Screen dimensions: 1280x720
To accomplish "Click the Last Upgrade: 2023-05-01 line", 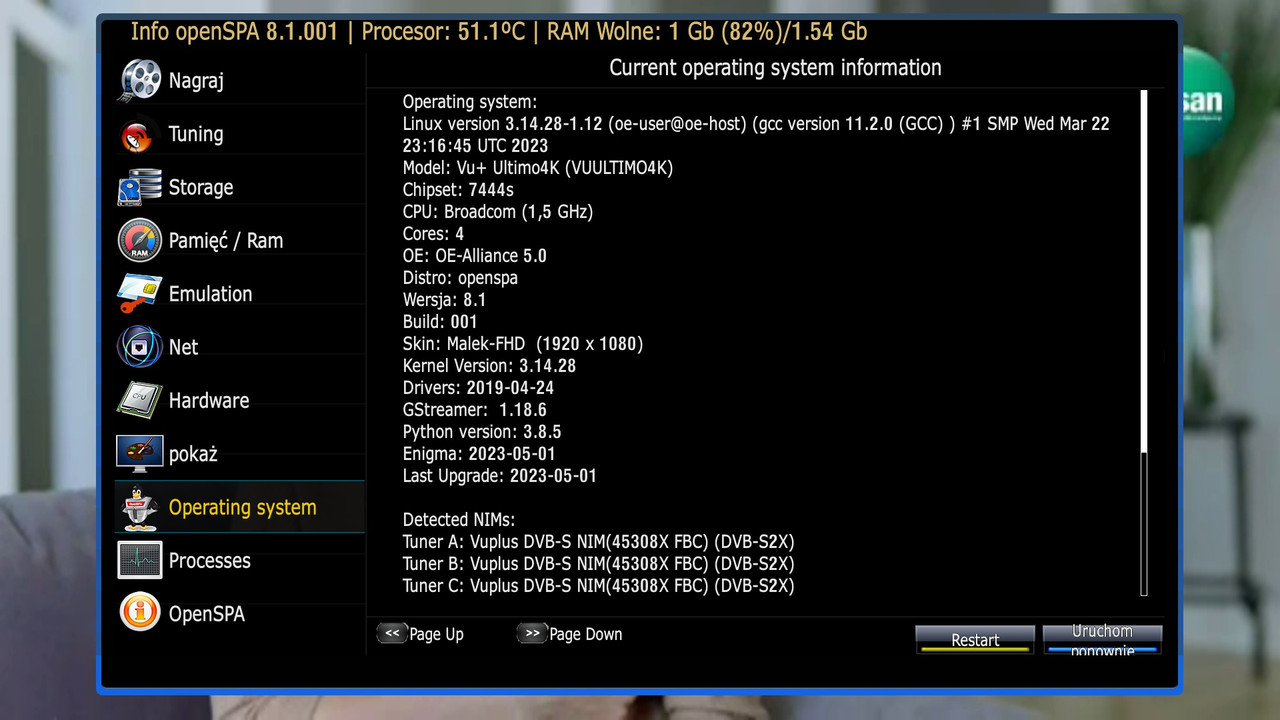I will click(x=500, y=476).
